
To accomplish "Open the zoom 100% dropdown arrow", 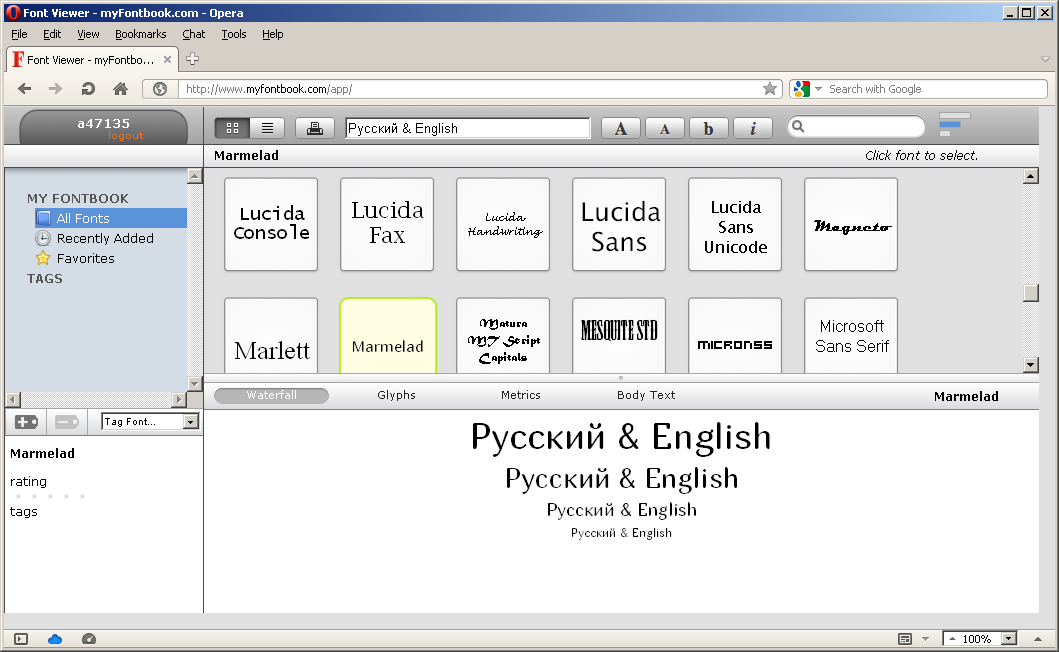I will pyautogui.click(x=1009, y=638).
